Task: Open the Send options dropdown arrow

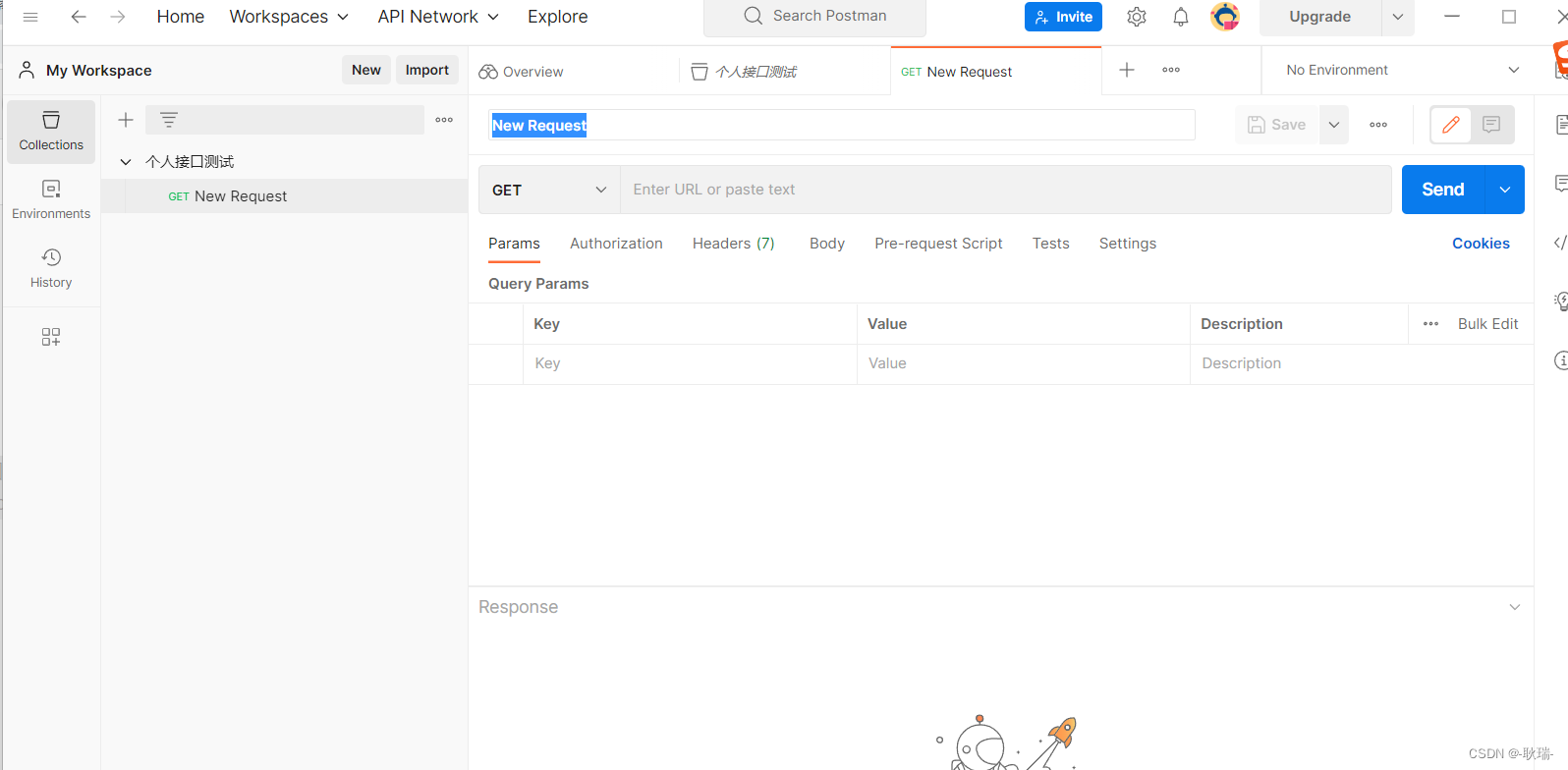Action: point(1504,190)
